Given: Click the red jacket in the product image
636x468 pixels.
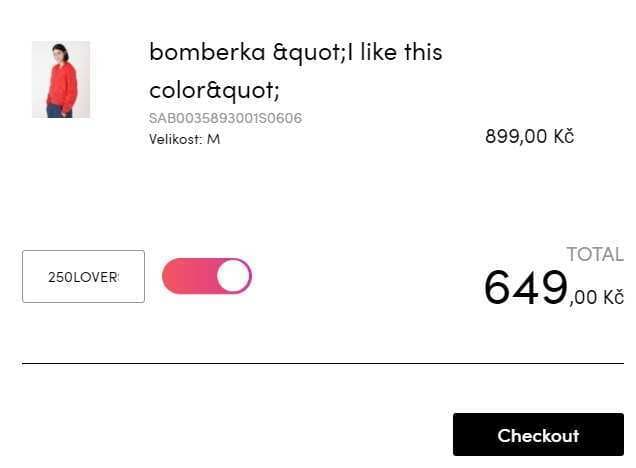Looking at the screenshot, I should click(61, 85).
